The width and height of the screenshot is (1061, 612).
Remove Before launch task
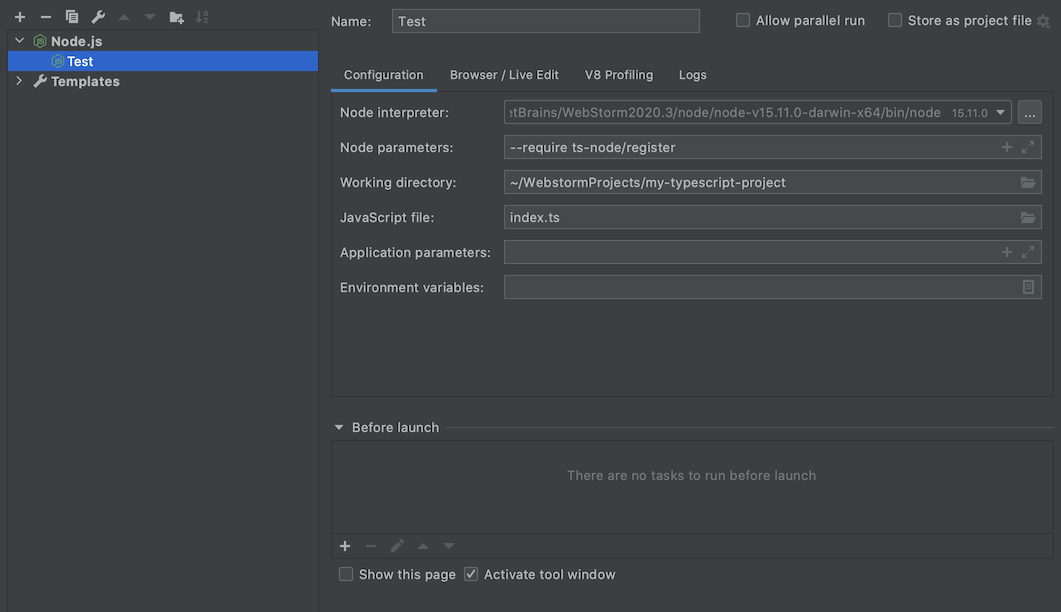[x=371, y=546]
